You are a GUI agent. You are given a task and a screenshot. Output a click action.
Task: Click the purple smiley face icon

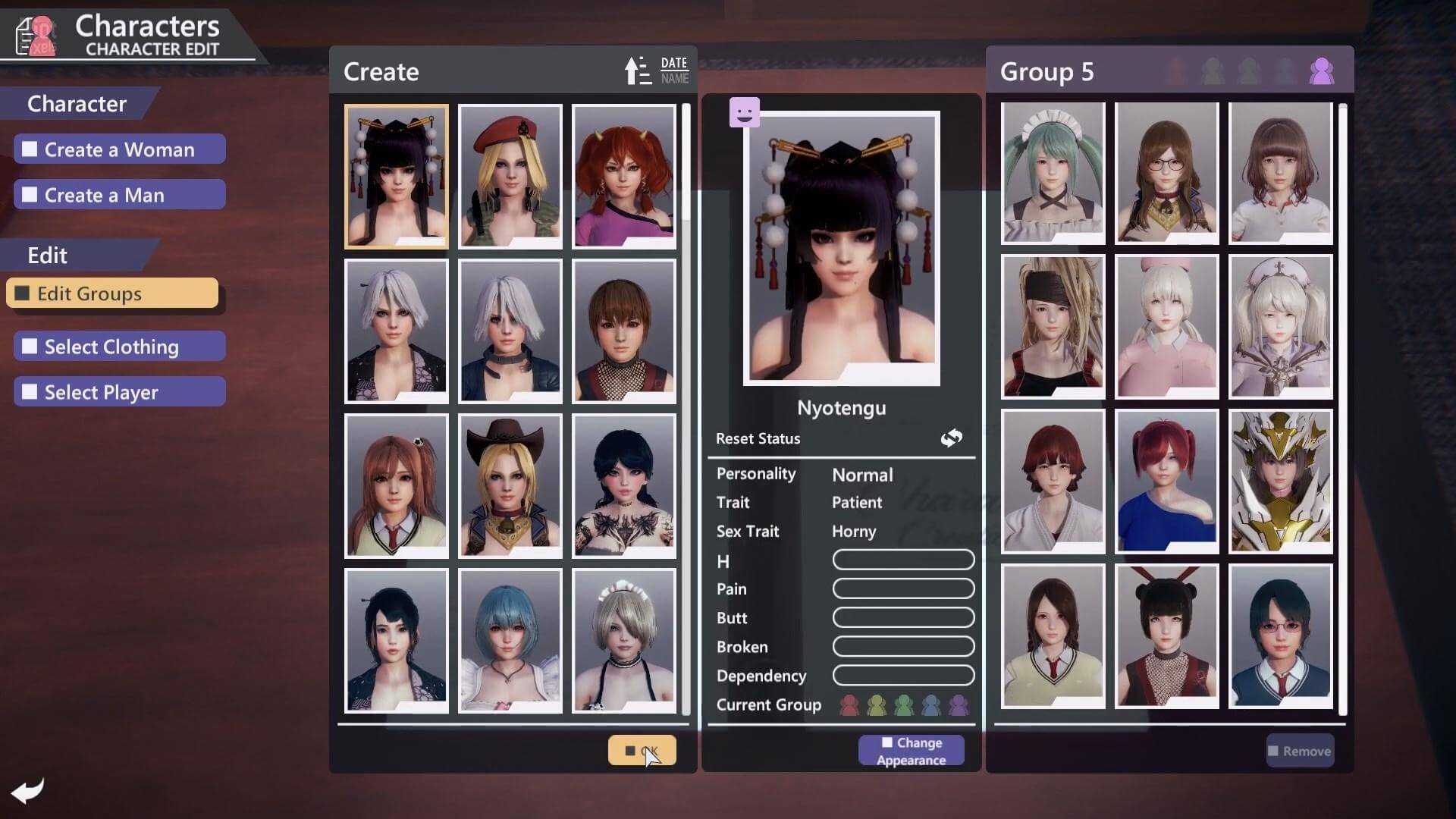(x=744, y=112)
